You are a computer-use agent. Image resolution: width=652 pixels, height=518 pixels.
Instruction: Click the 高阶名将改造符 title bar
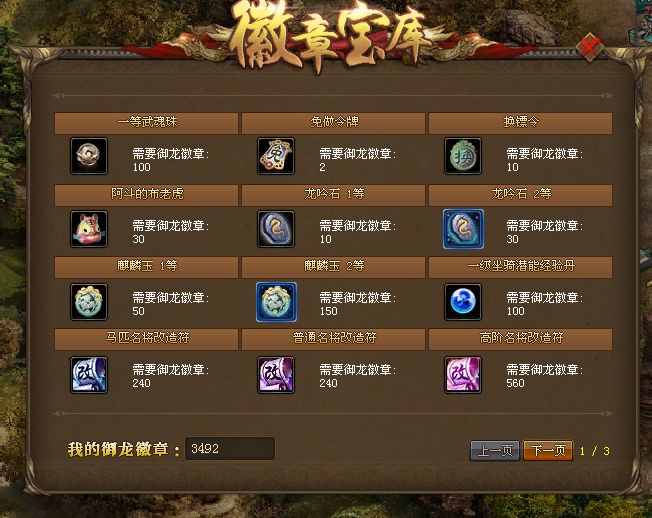(521, 339)
